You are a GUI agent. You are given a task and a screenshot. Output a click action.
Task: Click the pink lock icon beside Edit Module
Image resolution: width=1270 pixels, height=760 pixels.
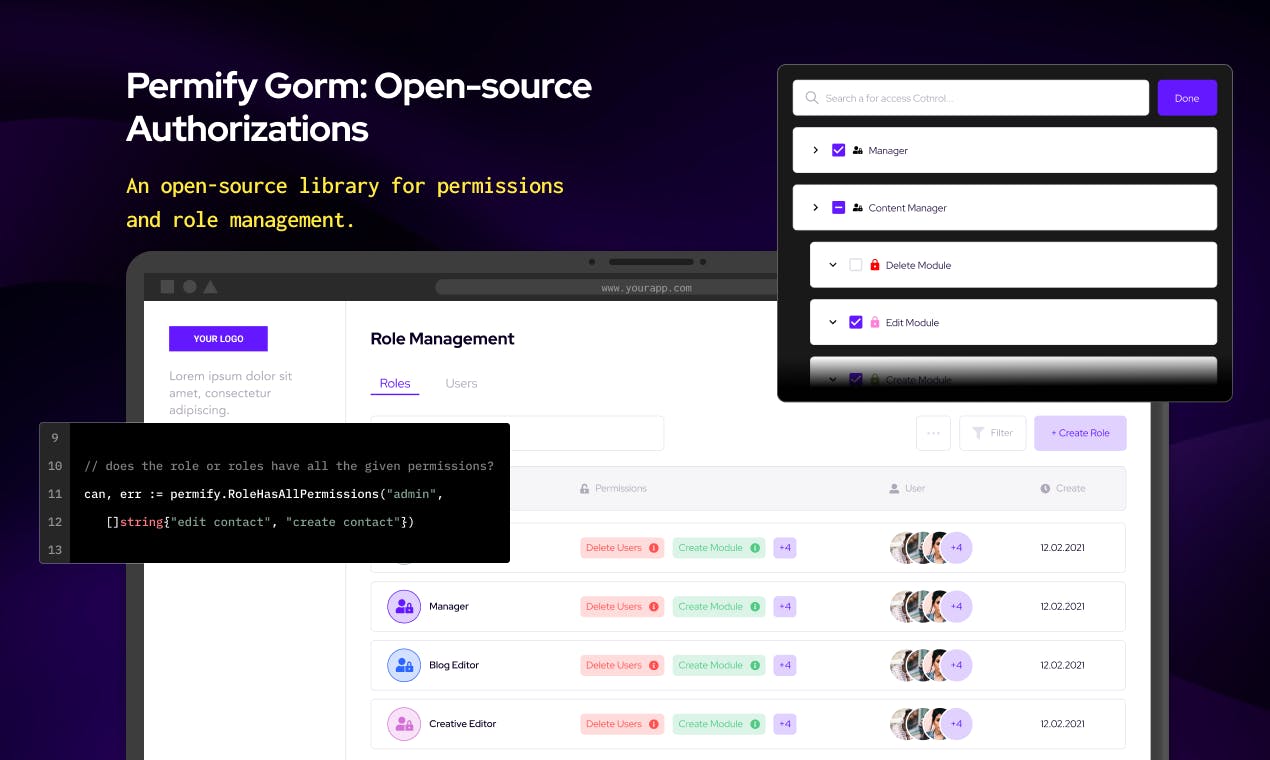click(875, 322)
